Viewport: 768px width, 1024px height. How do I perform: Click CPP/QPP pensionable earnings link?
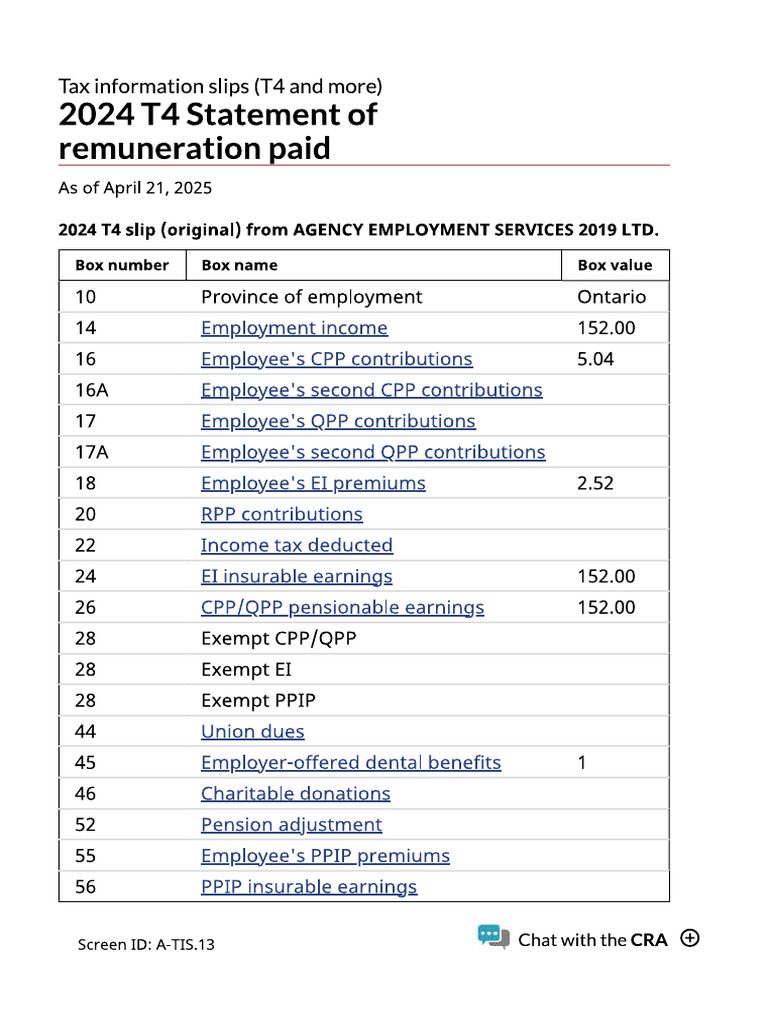[342, 607]
